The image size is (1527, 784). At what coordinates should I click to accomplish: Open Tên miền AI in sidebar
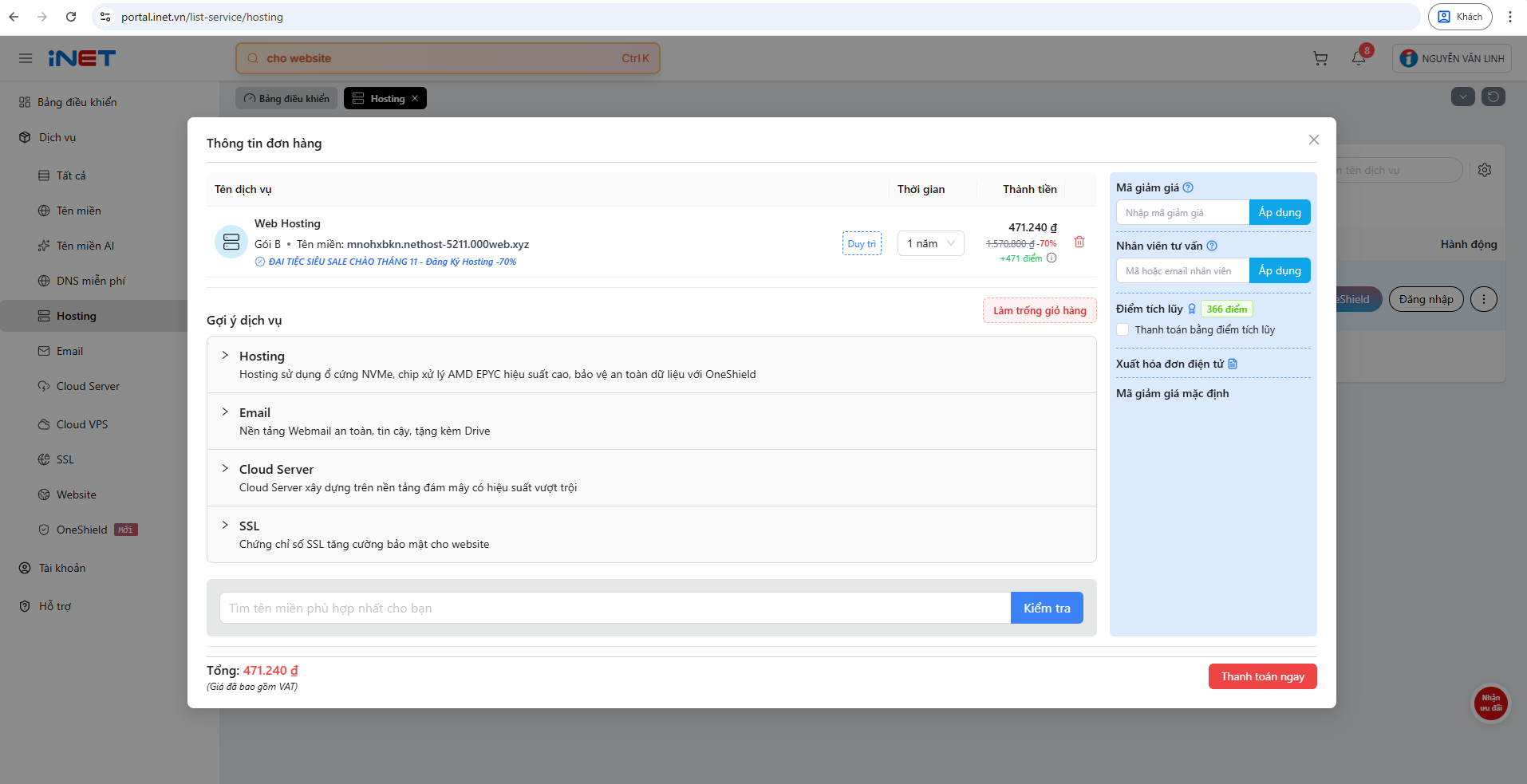[x=85, y=246]
